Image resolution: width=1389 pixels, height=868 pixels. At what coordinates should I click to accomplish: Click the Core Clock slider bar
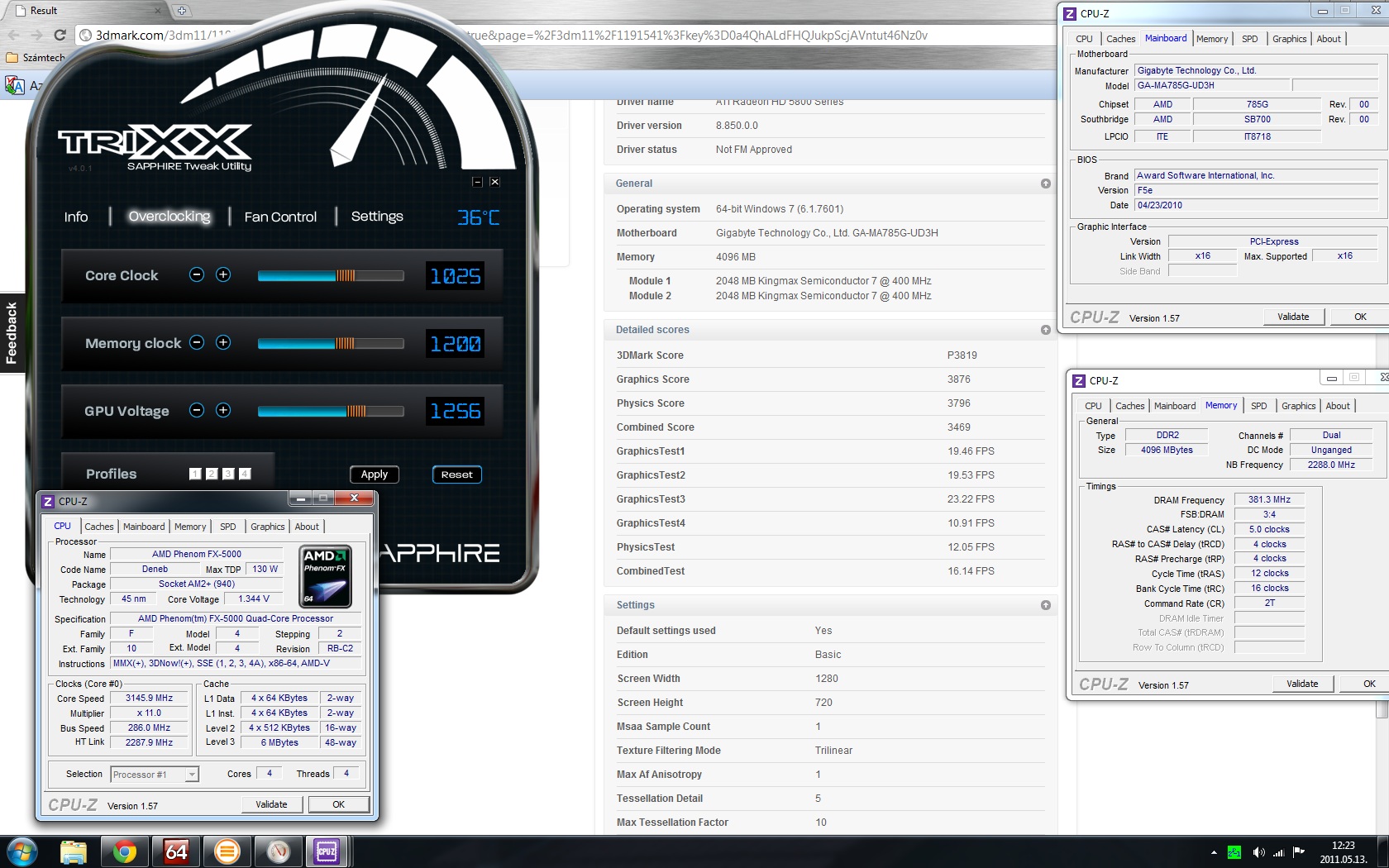tap(331, 275)
